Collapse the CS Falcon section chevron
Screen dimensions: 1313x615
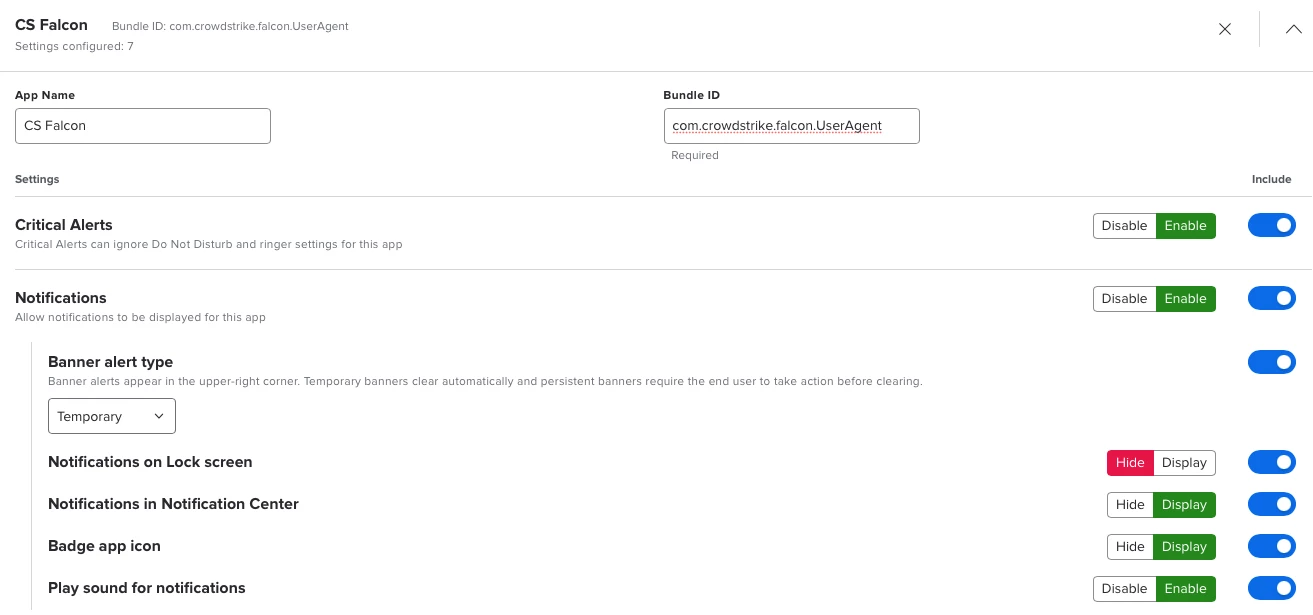click(x=1293, y=29)
